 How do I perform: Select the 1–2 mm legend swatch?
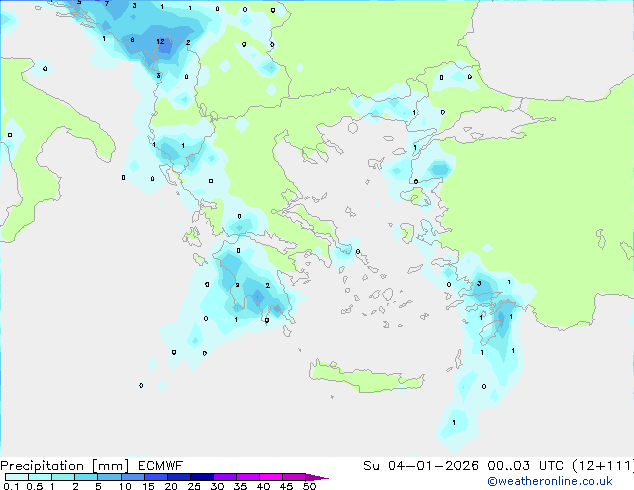[63, 477]
